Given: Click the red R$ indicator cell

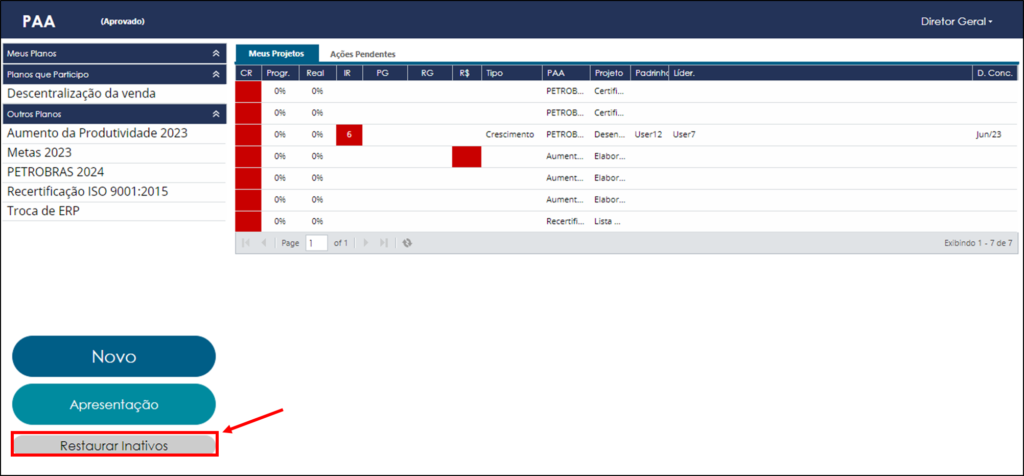Looking at the screenshot, I should 466,157.
